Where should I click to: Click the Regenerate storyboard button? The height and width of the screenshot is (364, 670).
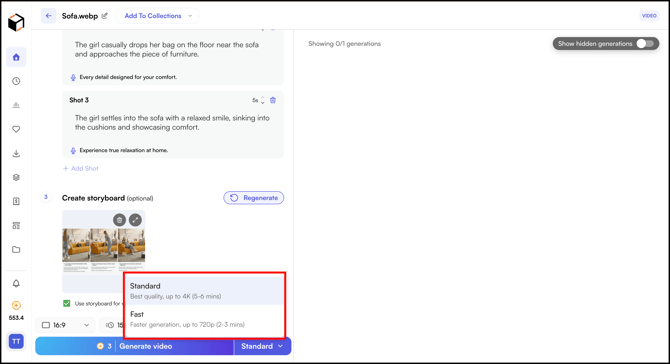click(254, 198)
